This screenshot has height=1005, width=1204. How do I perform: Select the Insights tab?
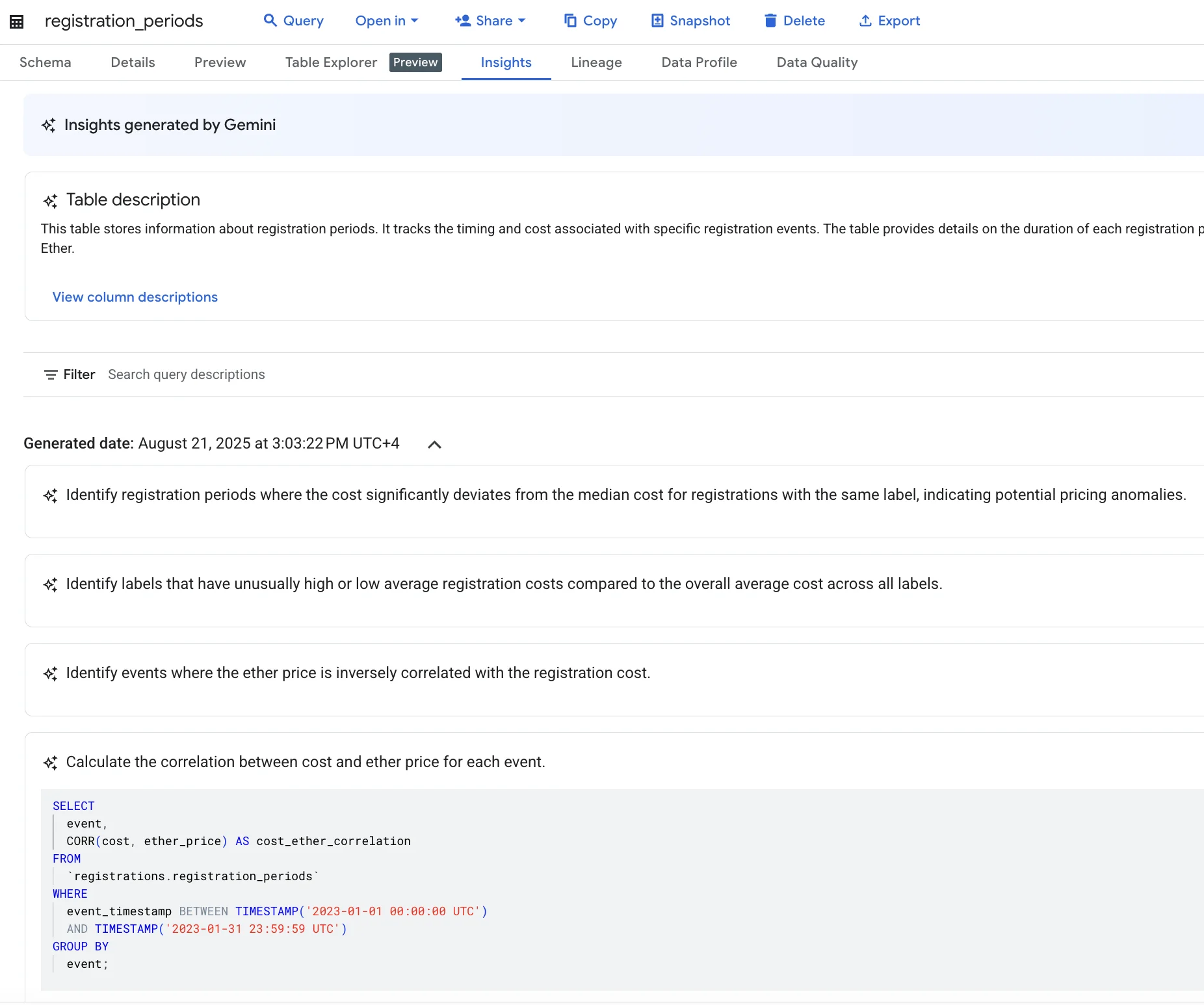506,62
